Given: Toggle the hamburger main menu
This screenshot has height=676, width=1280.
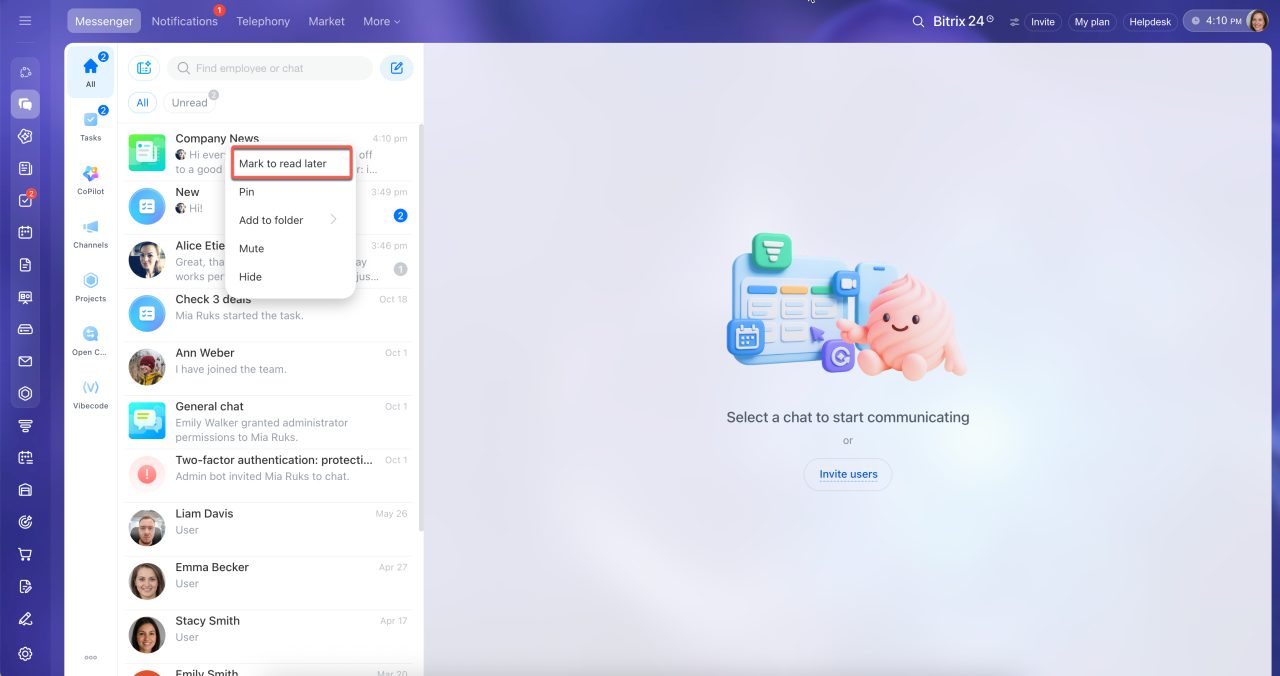Looking at the screenshot, I should click(26, 21).
